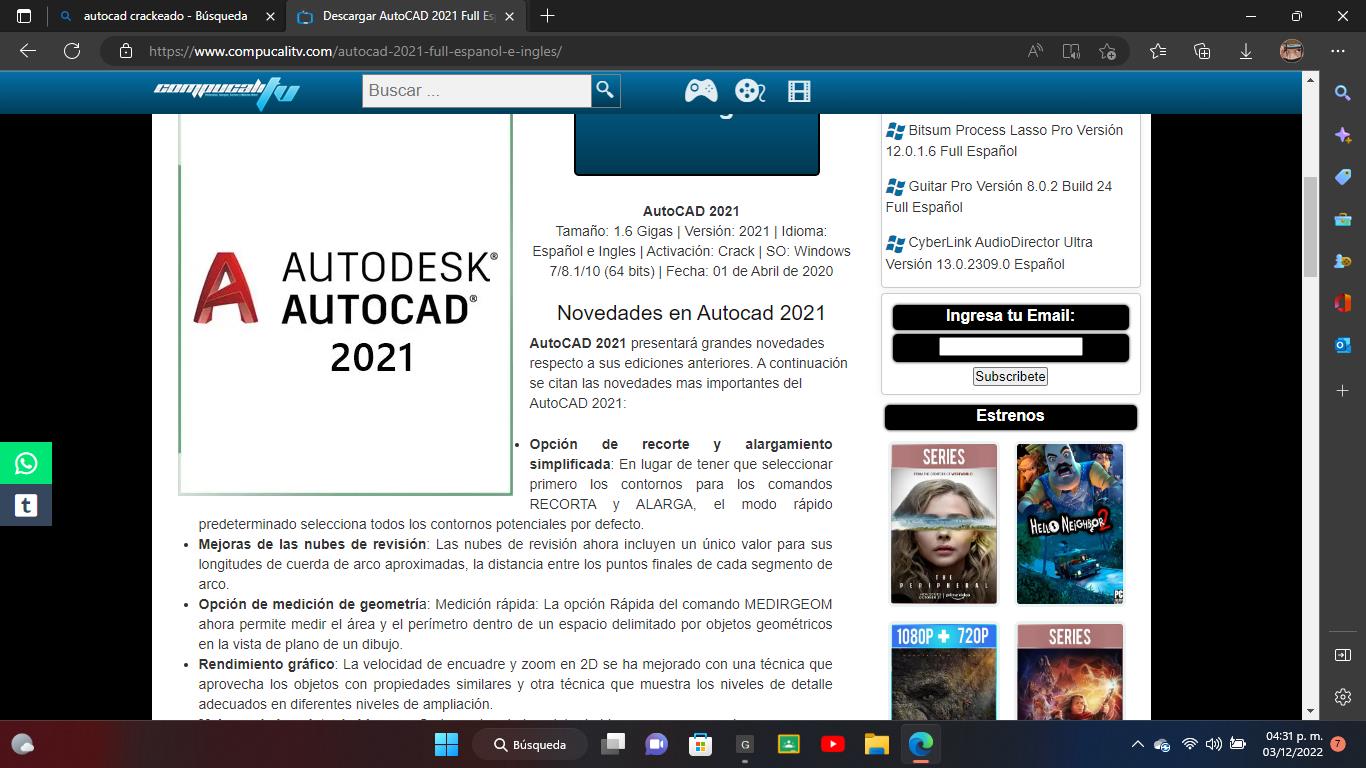Open the browser Downloads icon
This screenshot has height=768, width=1366.
tap(1246, 51)
